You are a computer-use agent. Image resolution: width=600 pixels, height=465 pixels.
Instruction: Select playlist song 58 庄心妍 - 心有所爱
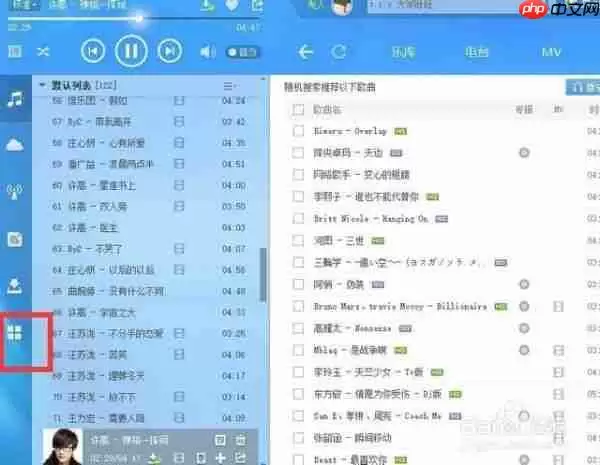149,143
